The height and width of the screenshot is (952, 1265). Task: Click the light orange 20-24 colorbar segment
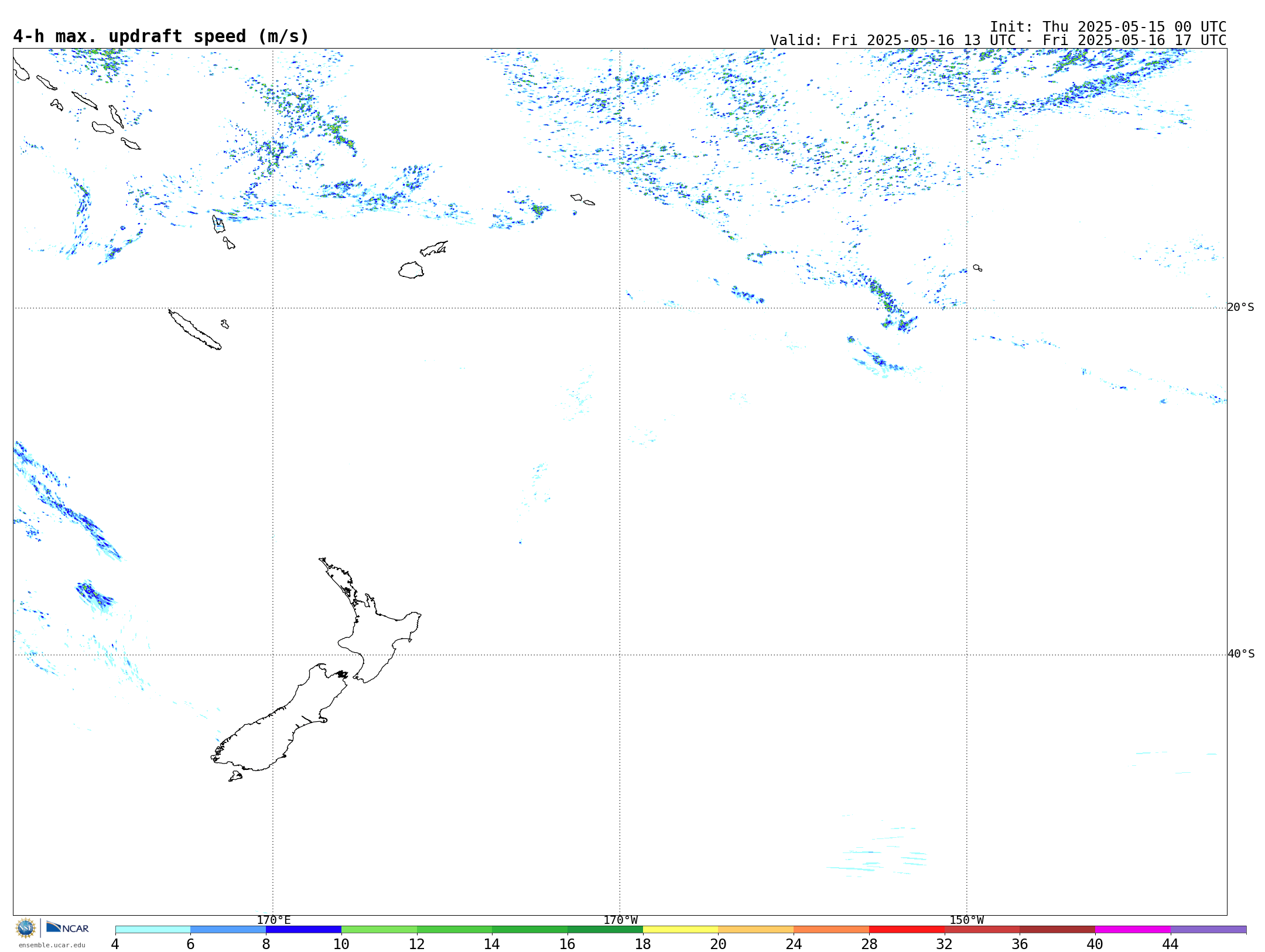756,930
